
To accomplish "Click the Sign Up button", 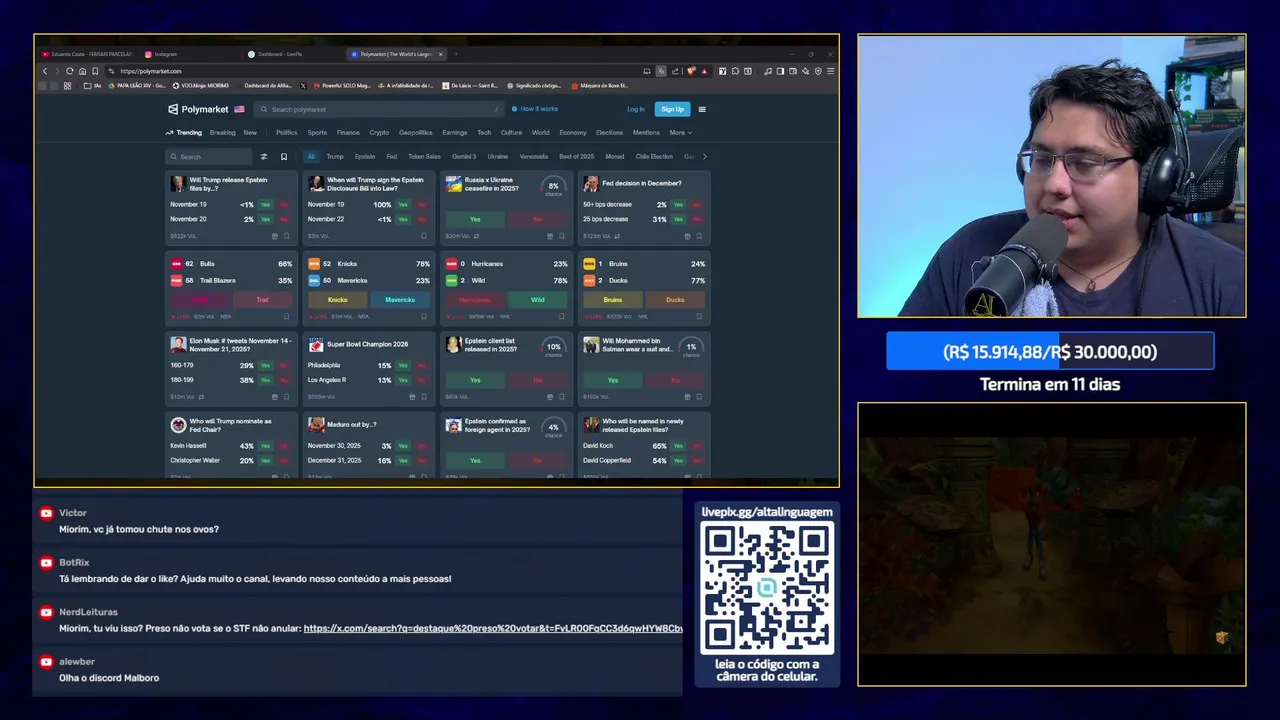I will [x=673, y=109].
